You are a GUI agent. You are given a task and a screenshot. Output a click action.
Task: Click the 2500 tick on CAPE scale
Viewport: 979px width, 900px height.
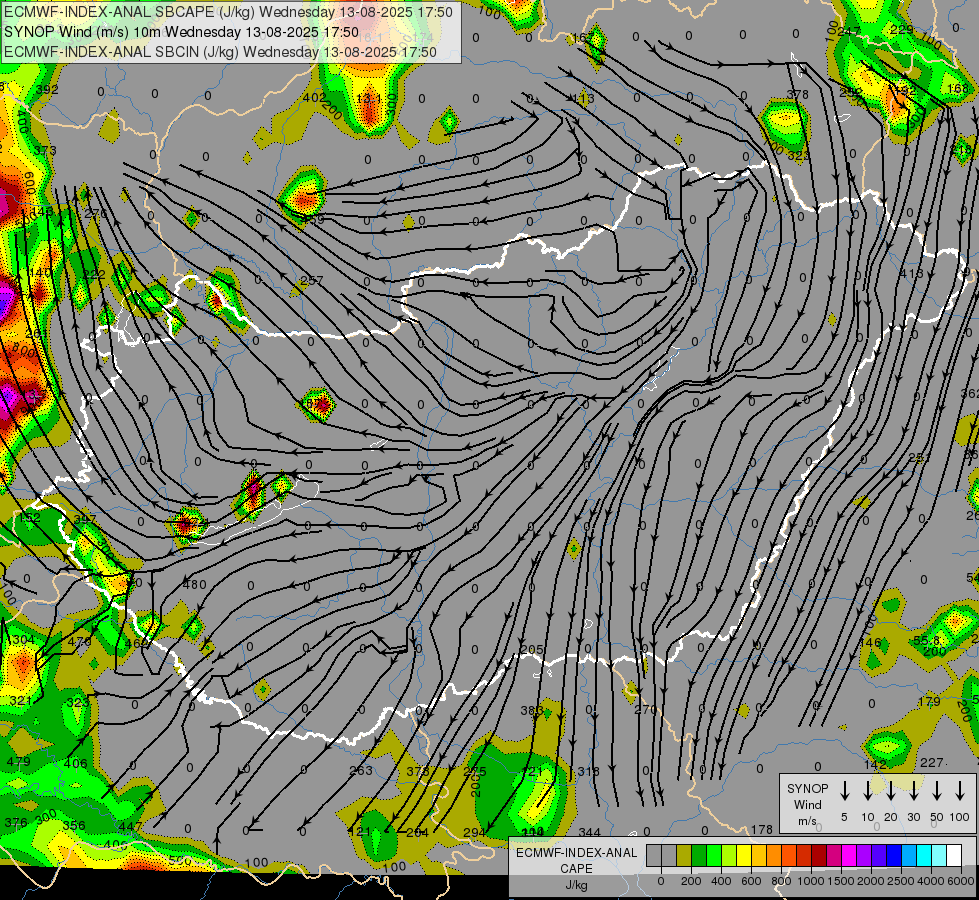pyautogui.click(x=901, y=881)
